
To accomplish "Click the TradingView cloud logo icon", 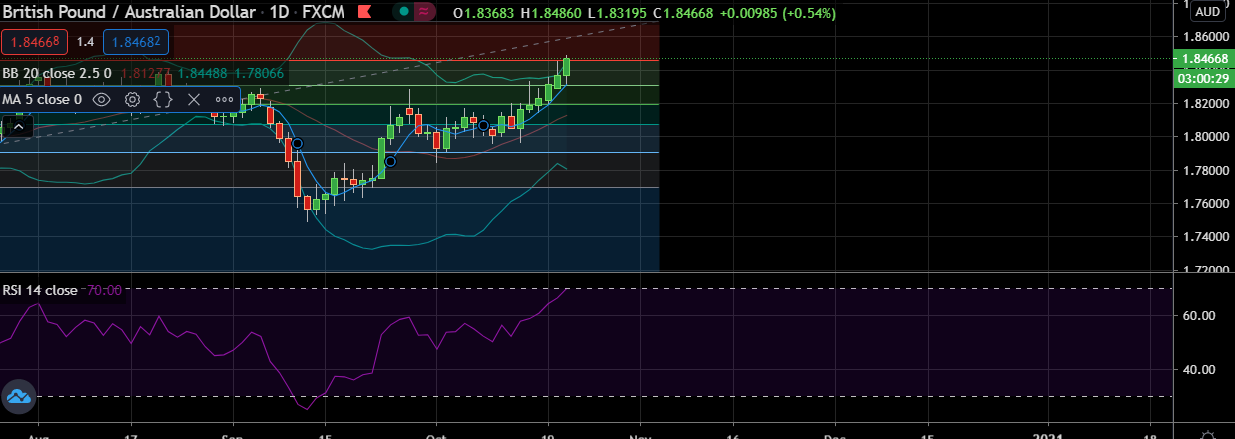I will click(x=18, y=398).
